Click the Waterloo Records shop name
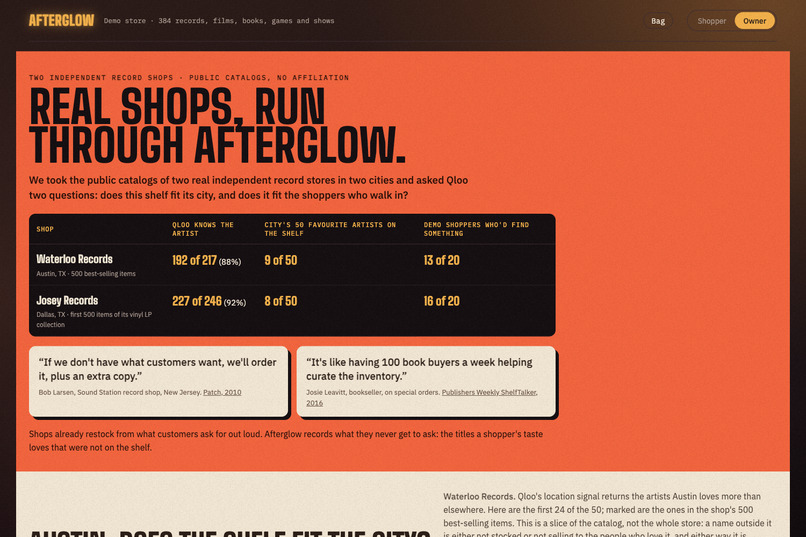This screenshot has width=806, height=537. pos(75,259)
